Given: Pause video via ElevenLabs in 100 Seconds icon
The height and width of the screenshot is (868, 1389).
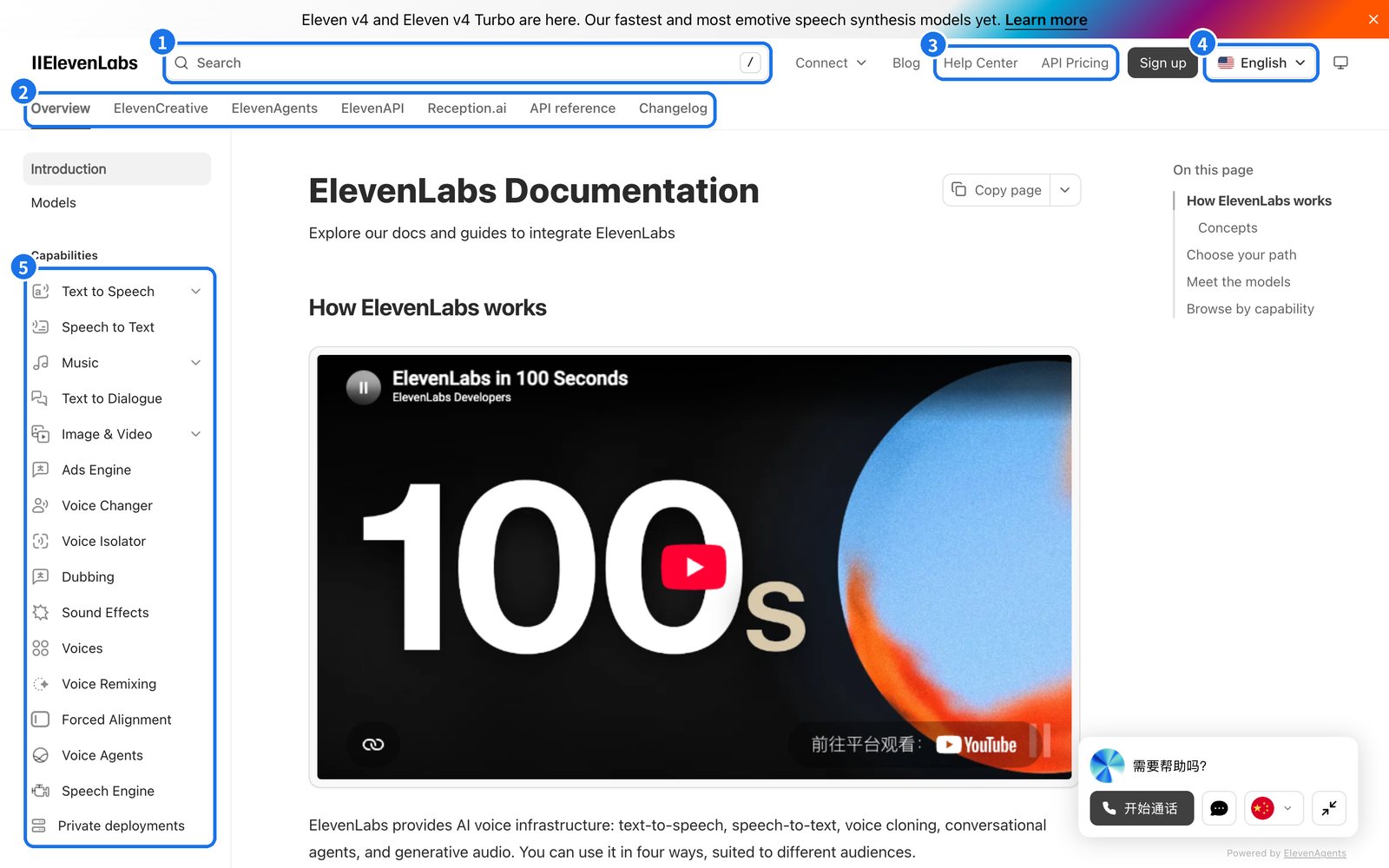Looking at the screenshot, I should click(364, 387).
